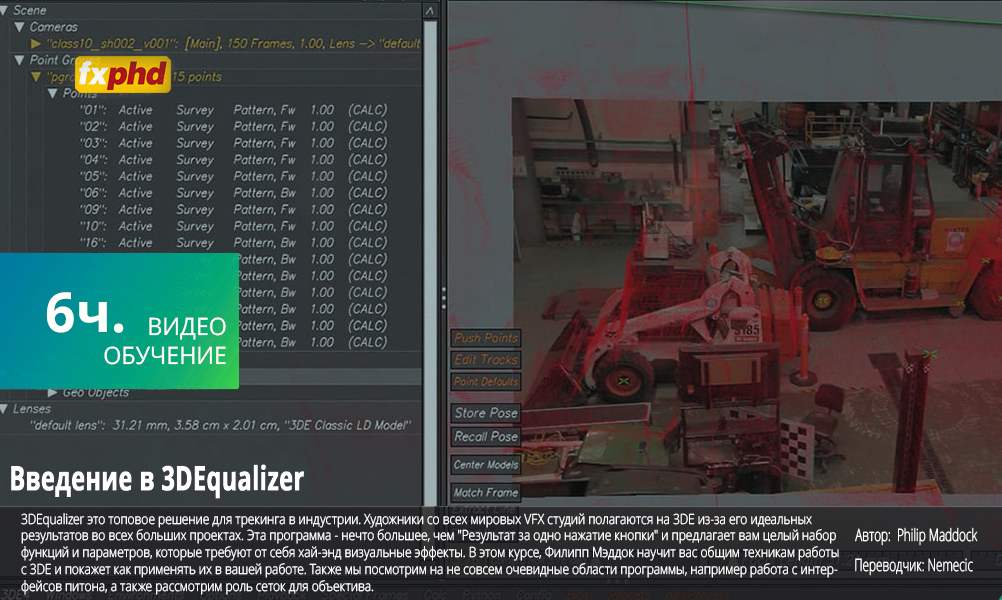Click the scroll-up arrow above the scene tree
This screenshot has width=1002, height=600.
tap(430, 9)
